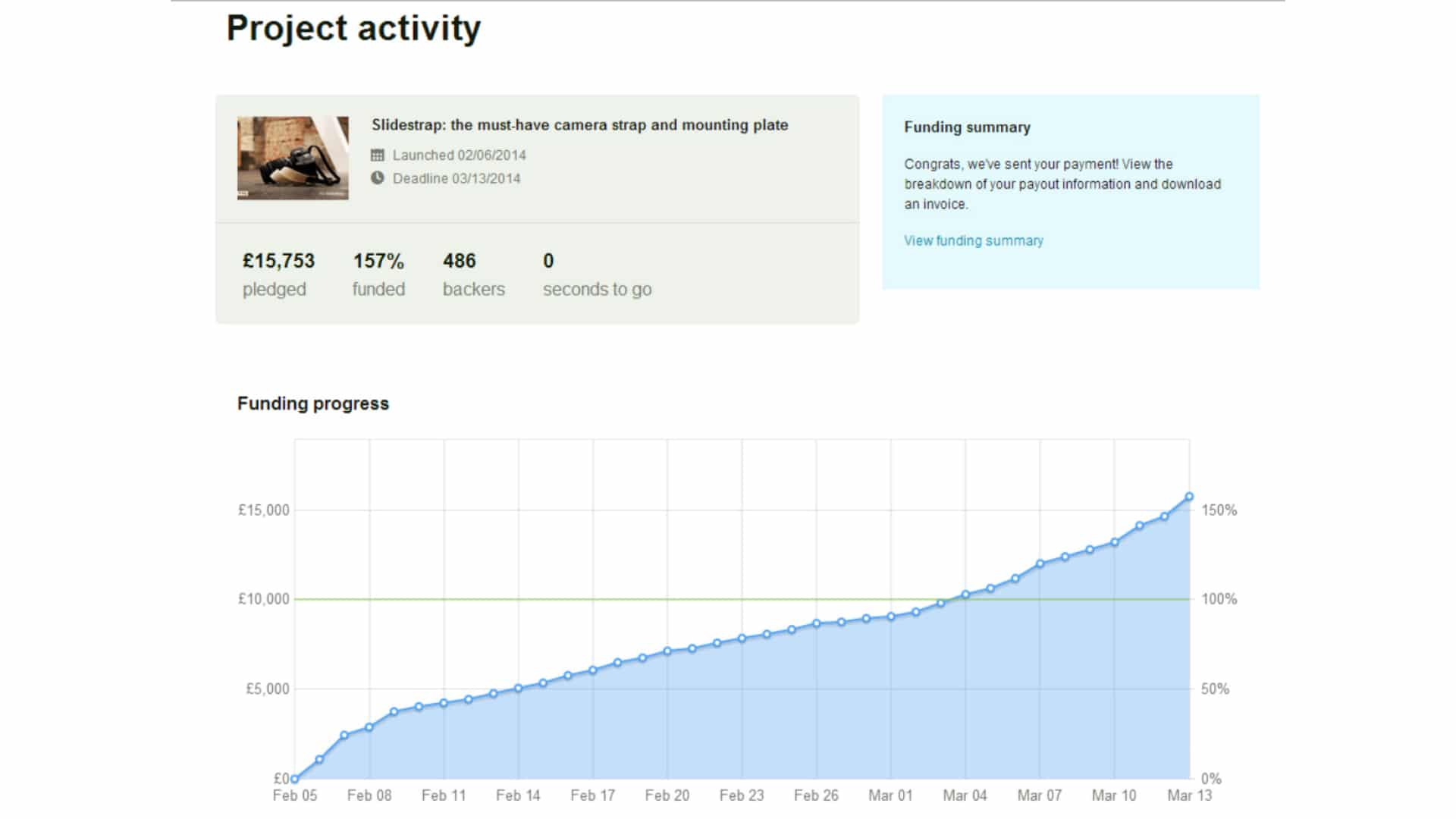Image resolution: width=1456 pixels, height=819 pixels.
Task: Click the Funding summary panel heading
Action: [x=967, y=127]
